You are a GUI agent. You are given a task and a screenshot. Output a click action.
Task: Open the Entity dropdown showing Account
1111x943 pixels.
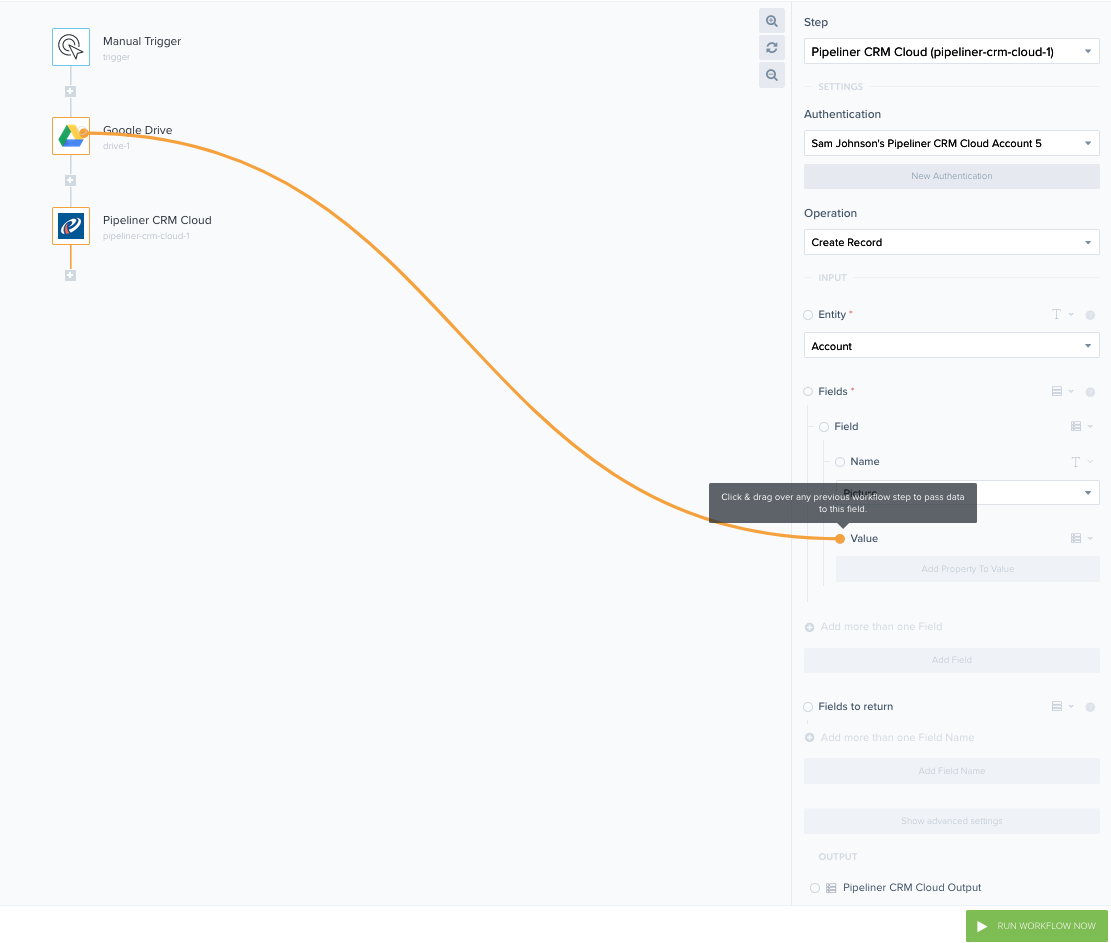click(x=951, y=345)
